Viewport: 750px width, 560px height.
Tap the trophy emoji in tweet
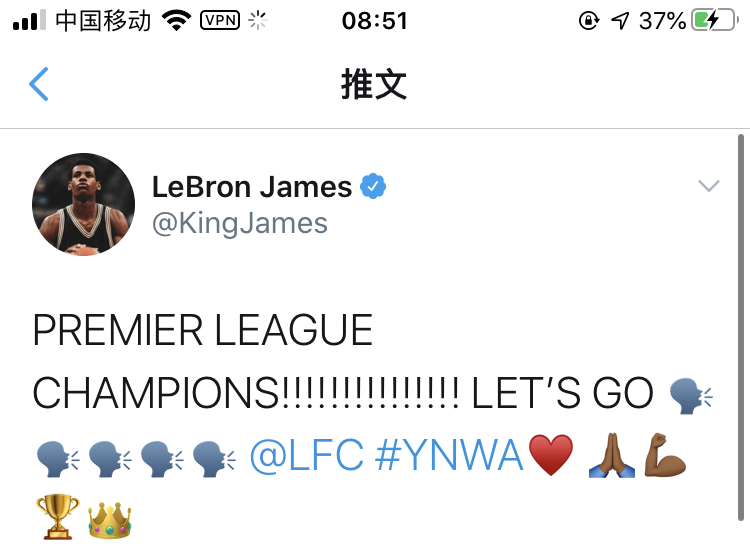[58, 517]
